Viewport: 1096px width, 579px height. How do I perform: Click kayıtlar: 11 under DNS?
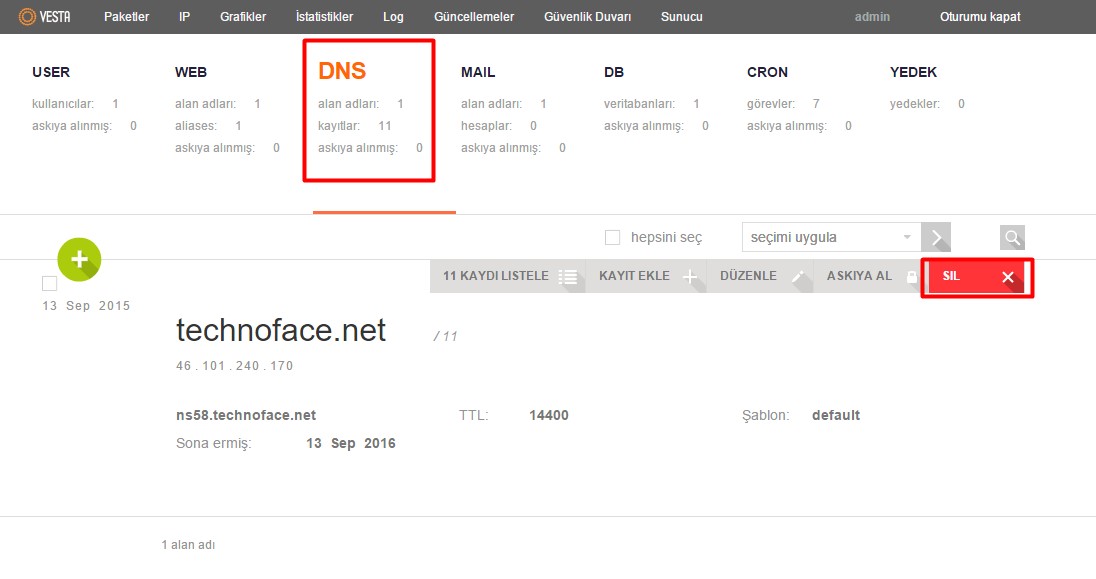354,126
